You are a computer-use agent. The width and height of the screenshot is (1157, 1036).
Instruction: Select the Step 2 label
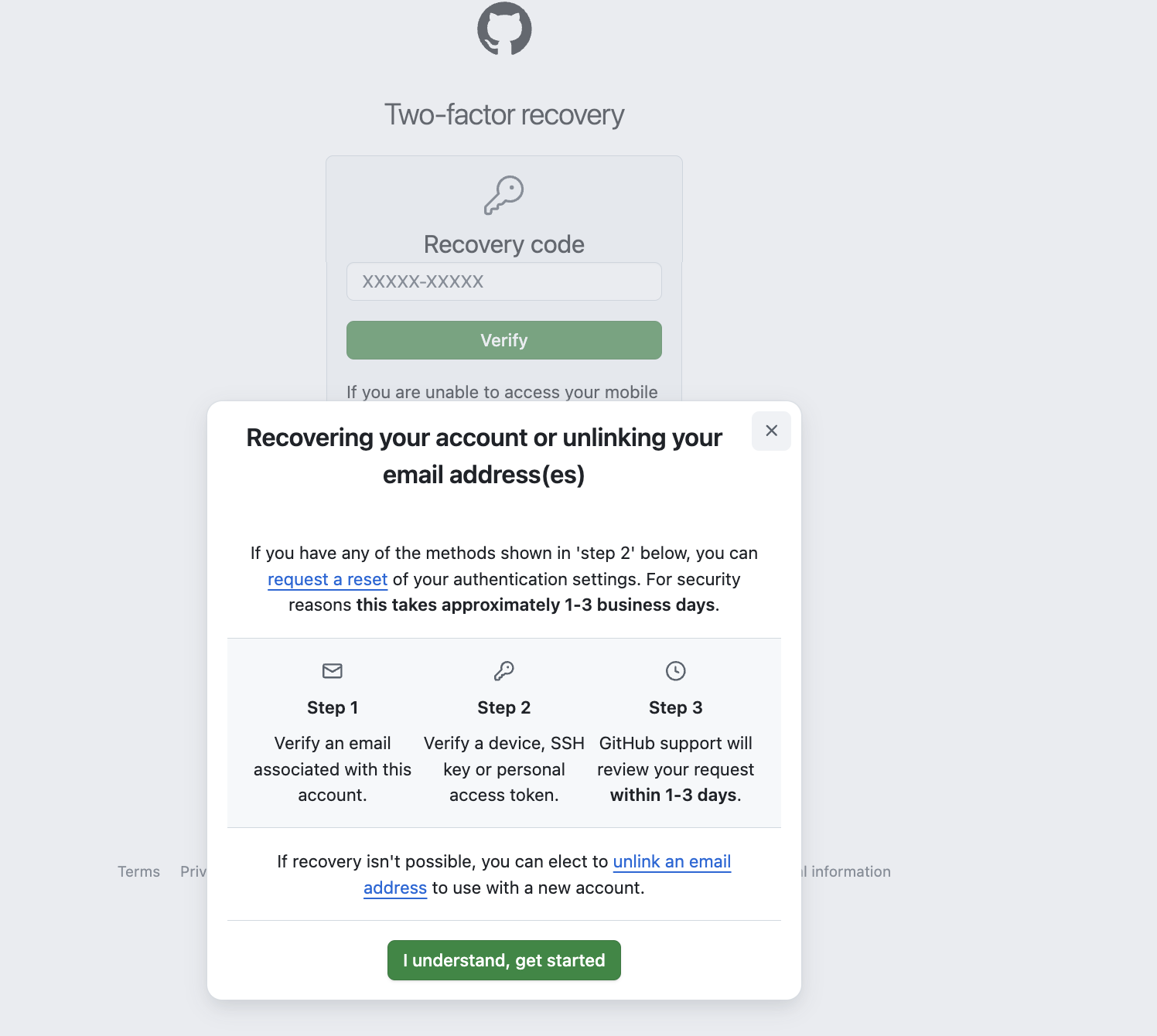[504, 707]
